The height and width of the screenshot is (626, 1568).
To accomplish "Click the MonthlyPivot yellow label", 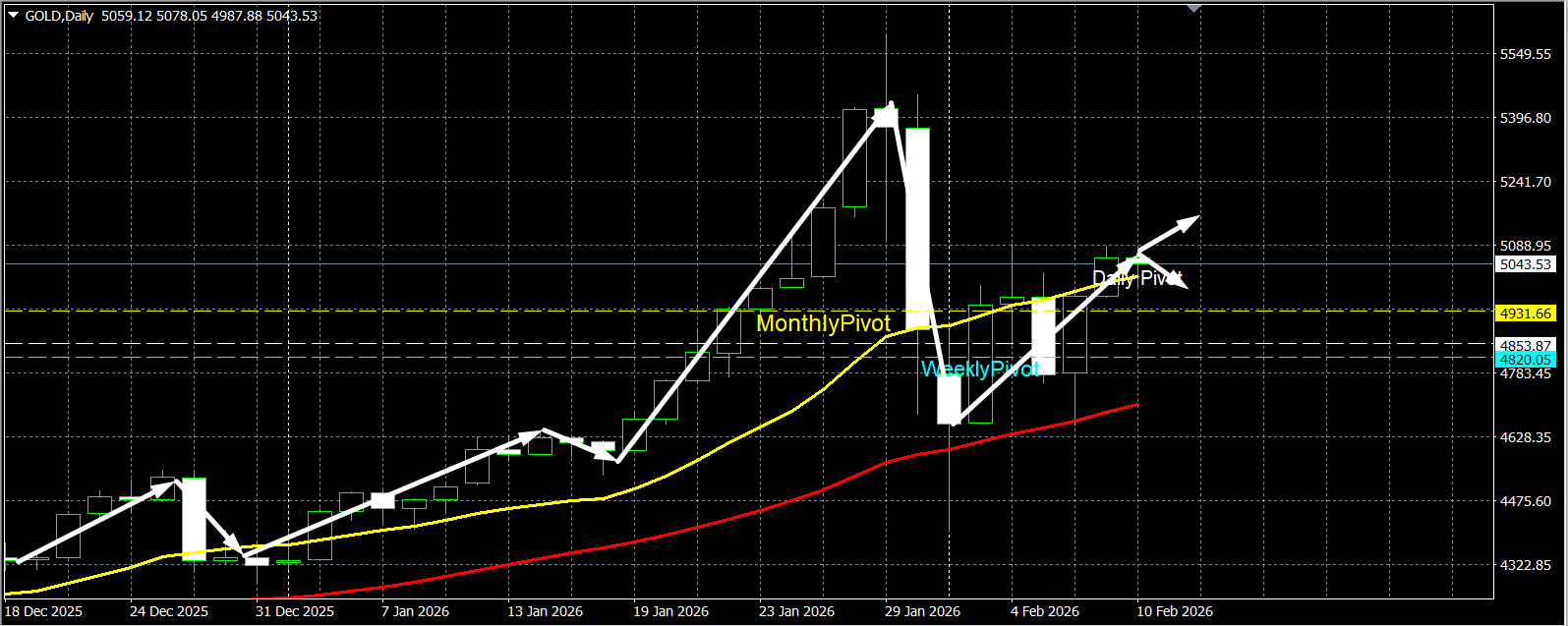I will coord(824,323).
